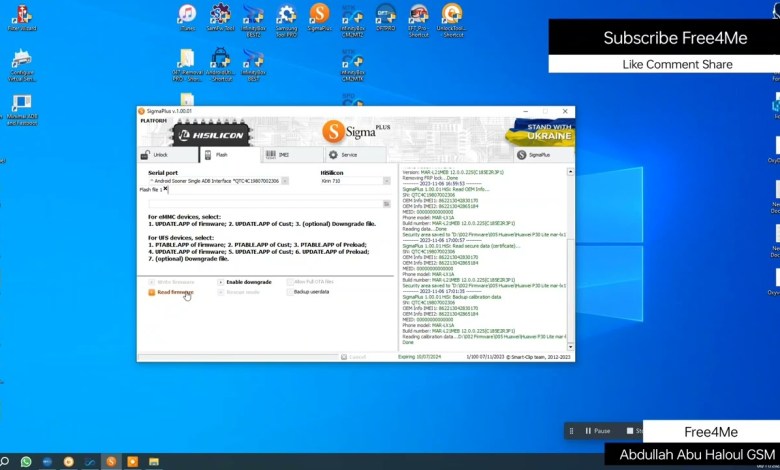The height and width of the screenshot is (470, 780).
Task: Open Minimal ADB and Fastboot icon
Action: pyautogui.click(x=21, y=109)
